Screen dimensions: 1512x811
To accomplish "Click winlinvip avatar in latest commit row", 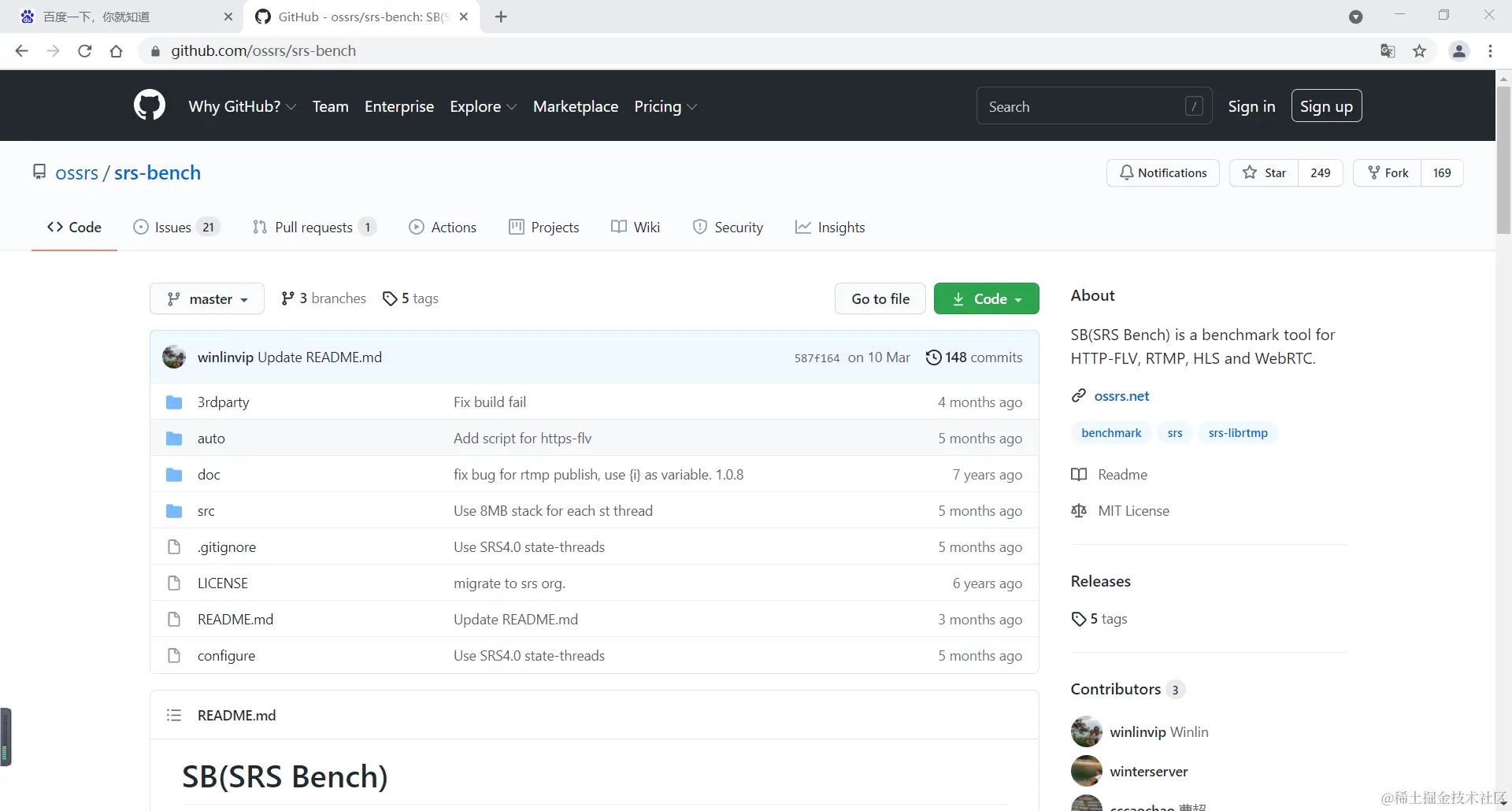I will (174, 357).
